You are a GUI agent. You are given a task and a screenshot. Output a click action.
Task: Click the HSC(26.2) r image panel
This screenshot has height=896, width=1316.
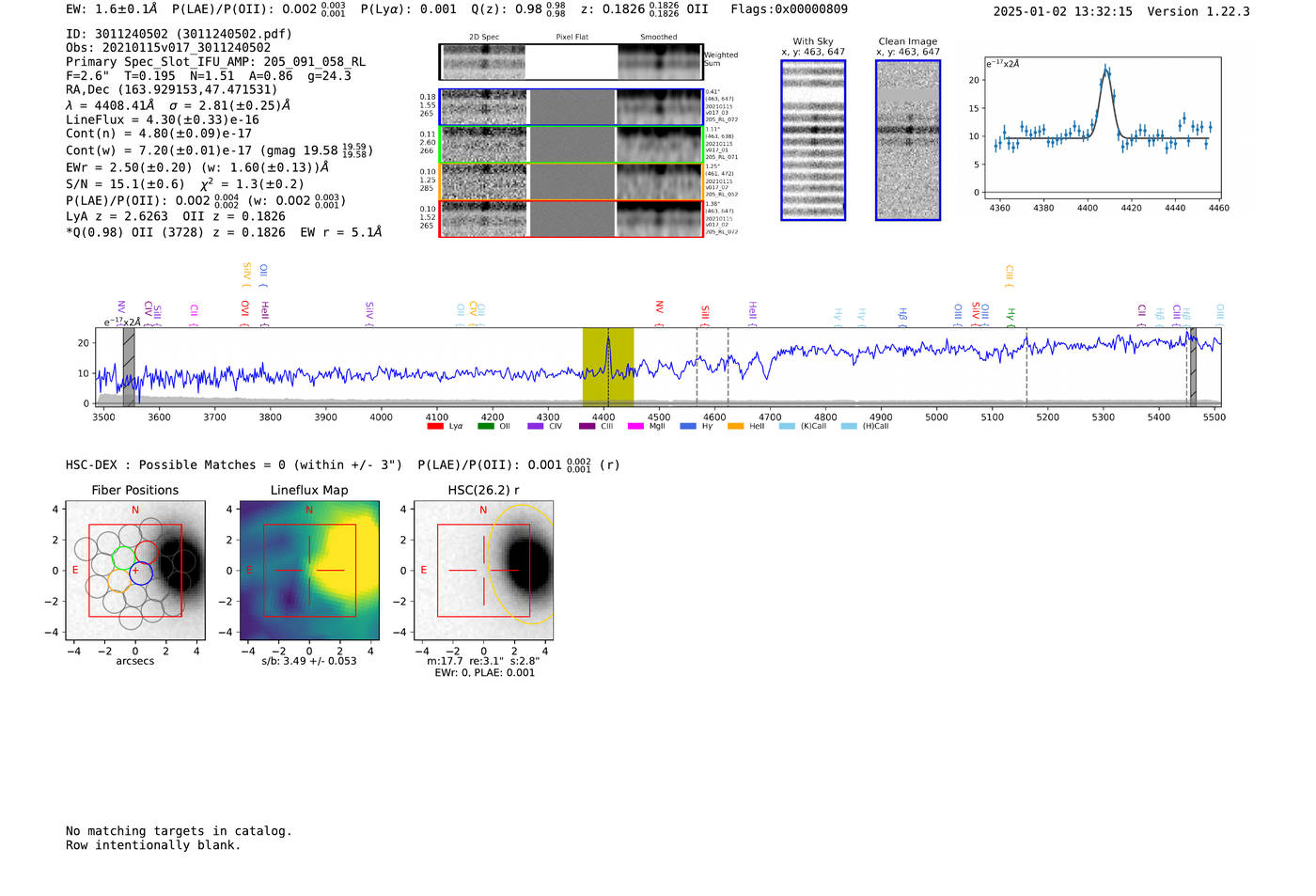pos(483,571)
